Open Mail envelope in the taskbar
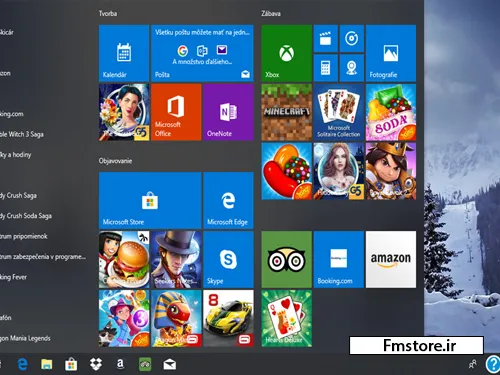 pos(170,365)
